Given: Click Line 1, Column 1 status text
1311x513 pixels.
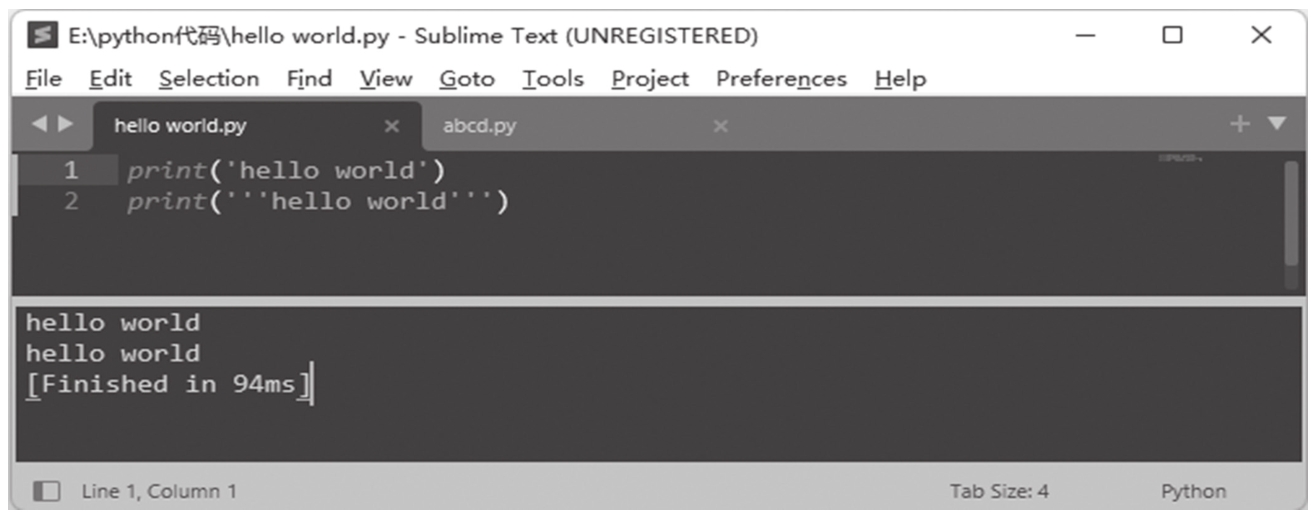Looking at the screenshot, I should 159,491.
